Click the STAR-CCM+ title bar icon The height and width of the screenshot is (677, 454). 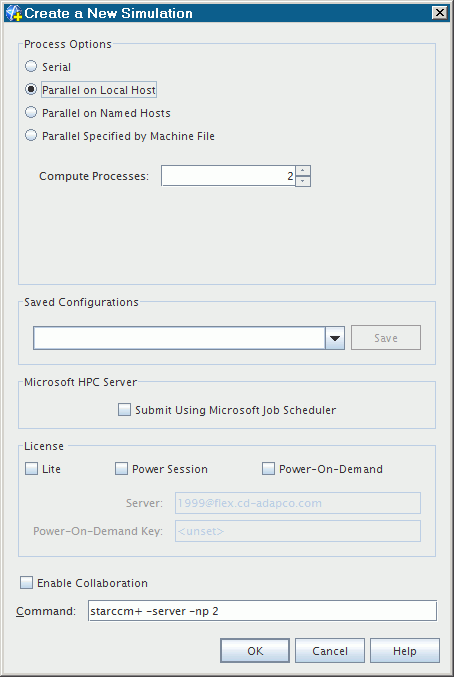click(14, 13)
